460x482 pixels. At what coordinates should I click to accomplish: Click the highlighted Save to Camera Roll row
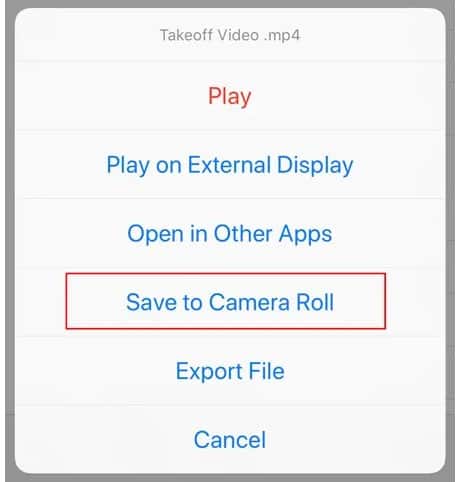point(230,302)
